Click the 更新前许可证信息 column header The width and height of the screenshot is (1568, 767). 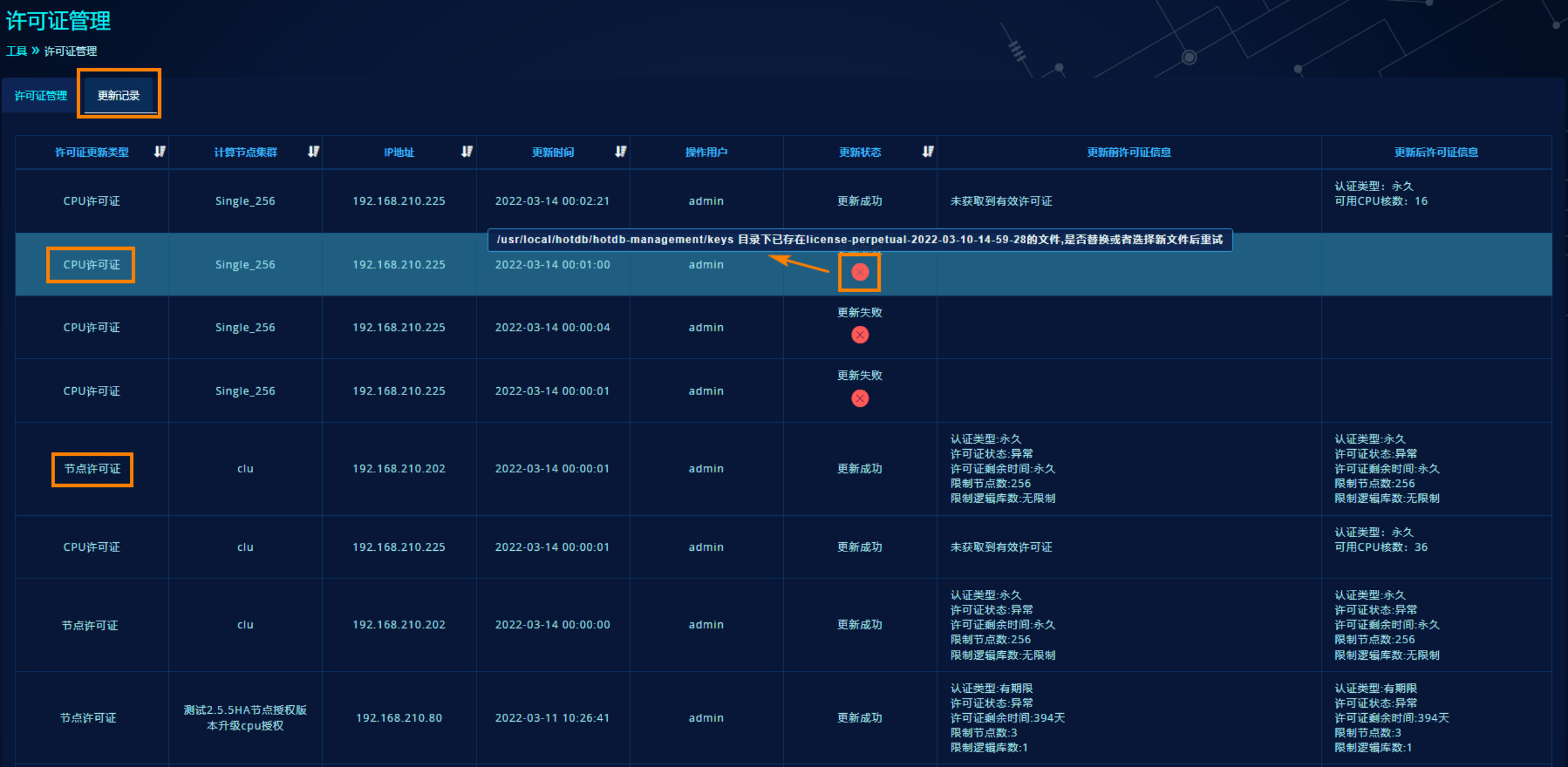pyautogui.click(x=1128, y=152)
